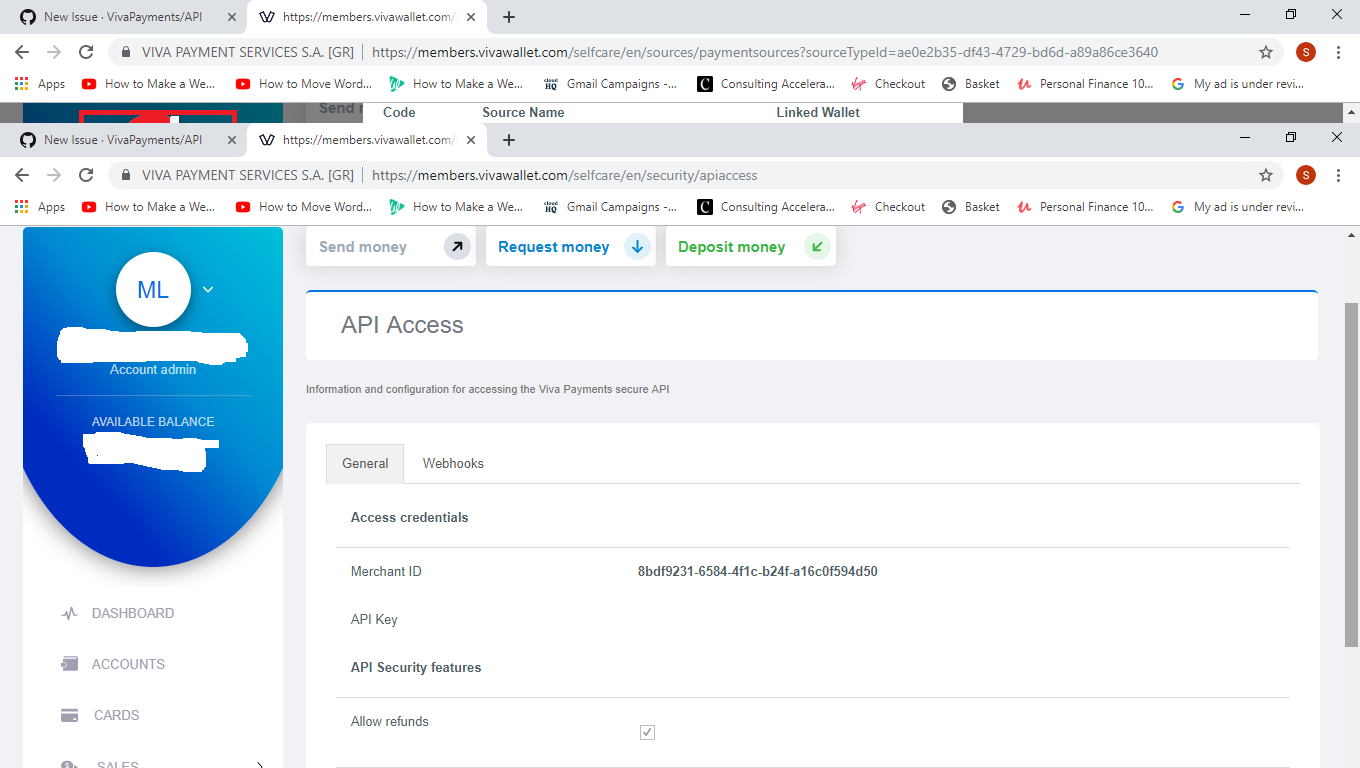Select Accounts from the sidebar
Screen dimensions: 1360x768
pyautogui.click(x=130, y=663)
